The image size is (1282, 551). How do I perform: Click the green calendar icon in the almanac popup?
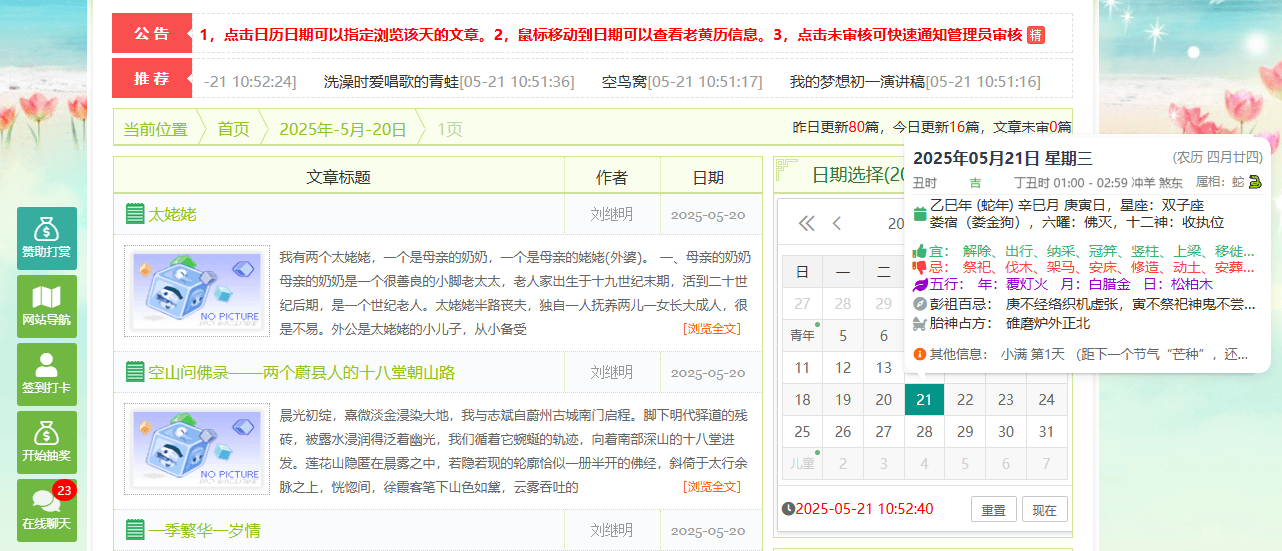(920, 214)
